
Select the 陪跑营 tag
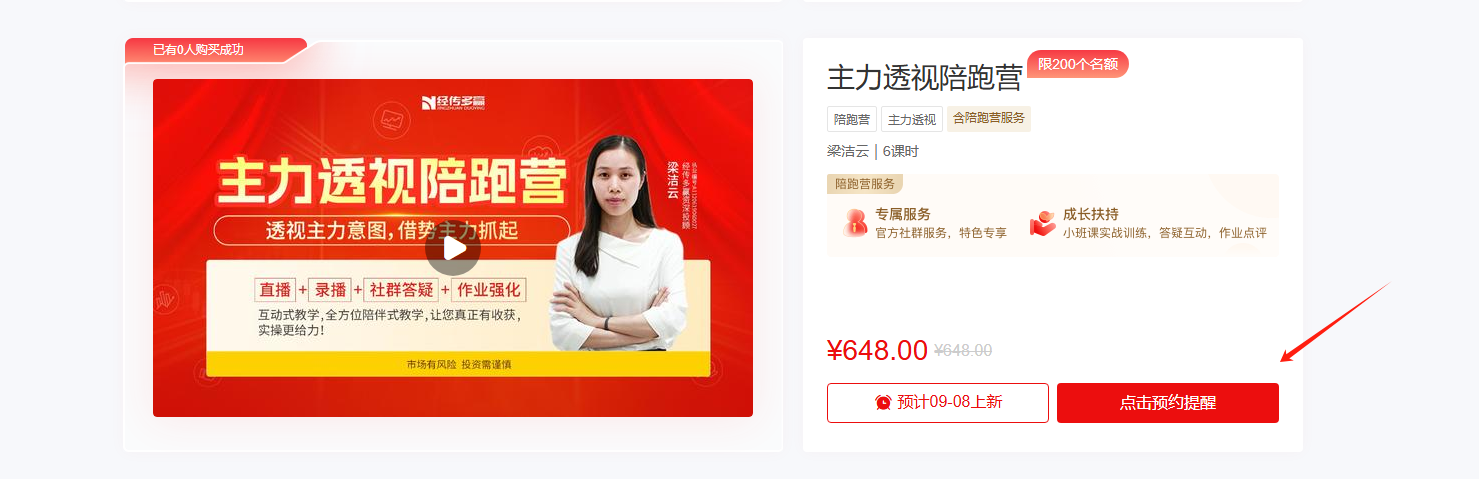(851, 119)
